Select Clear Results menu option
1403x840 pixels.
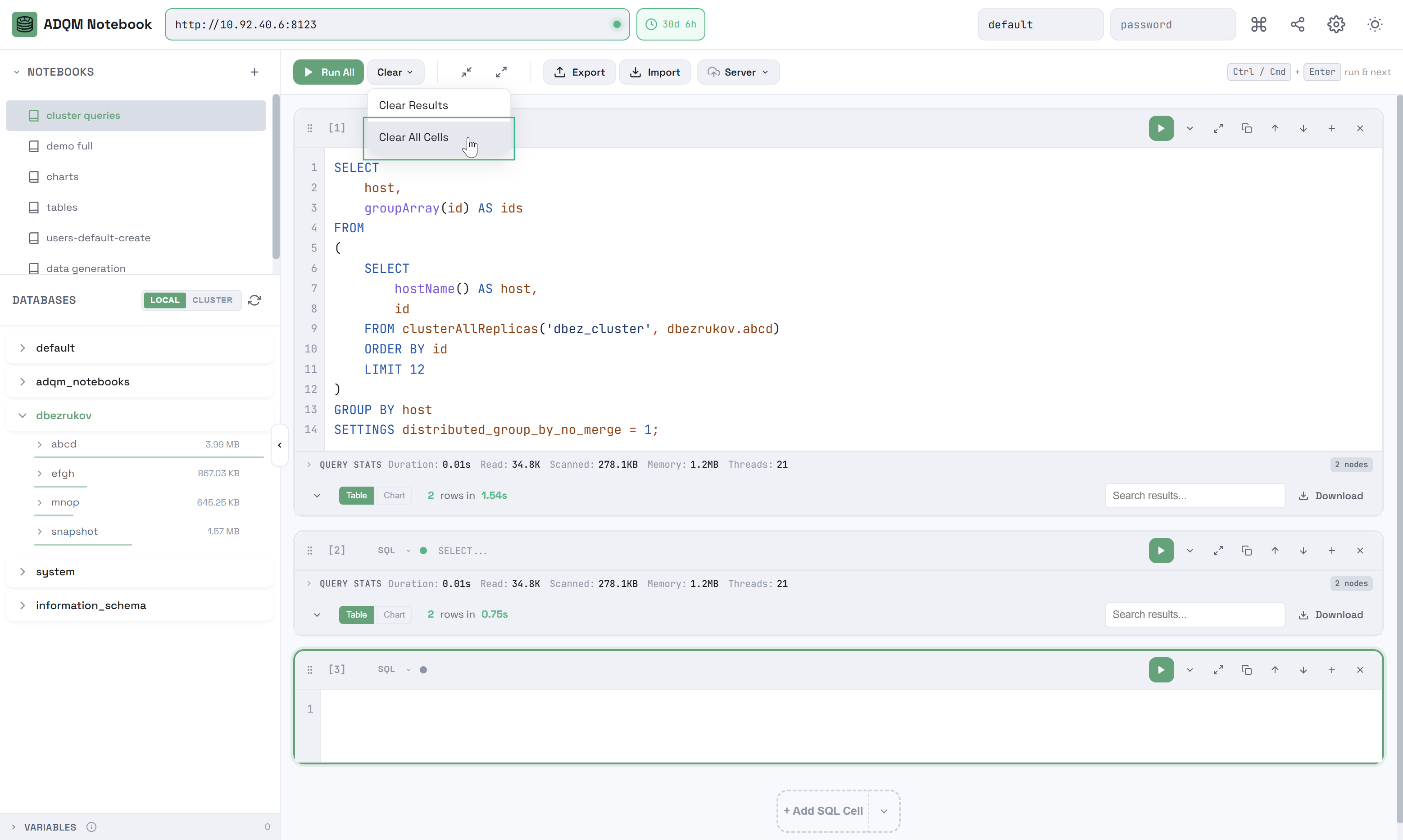[x=413, y=105]
